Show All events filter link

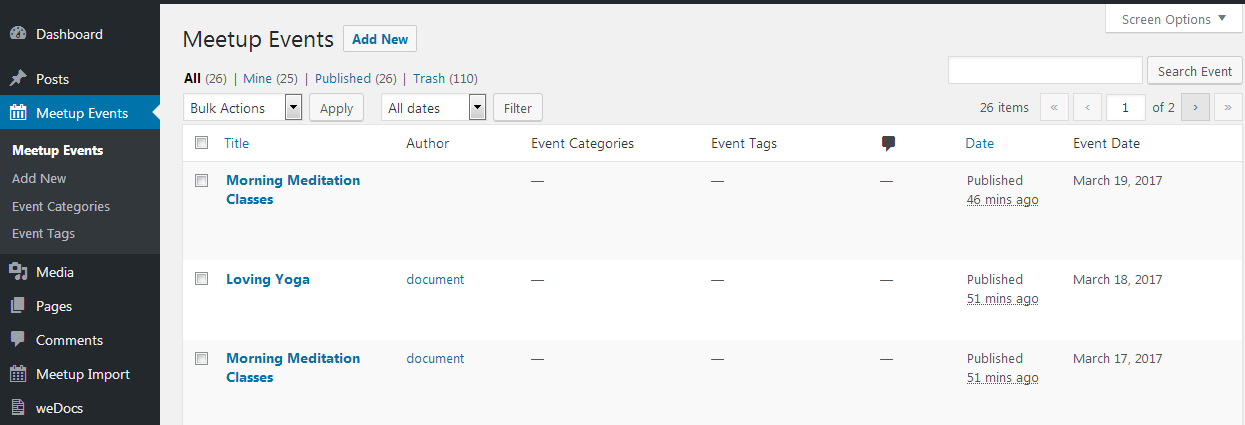(192, 78)
